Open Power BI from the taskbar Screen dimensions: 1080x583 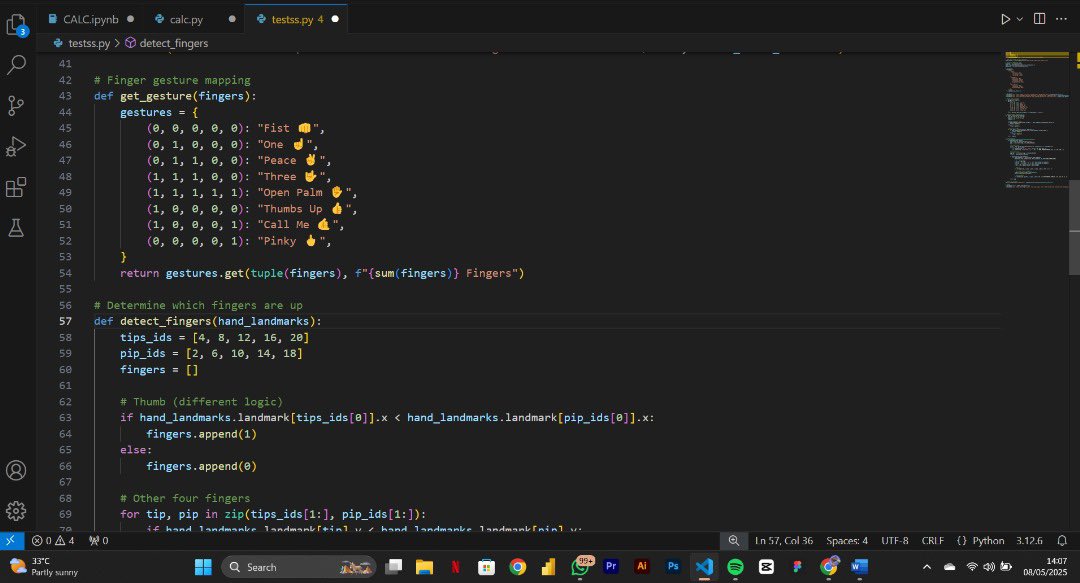click(x=548, y=566)
